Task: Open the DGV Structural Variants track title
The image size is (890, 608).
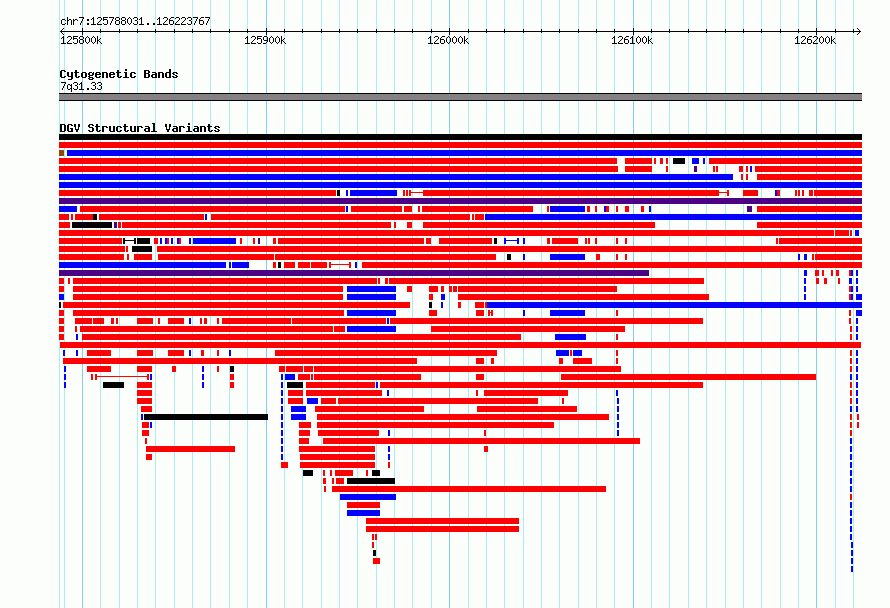Action: pos(140,128)
